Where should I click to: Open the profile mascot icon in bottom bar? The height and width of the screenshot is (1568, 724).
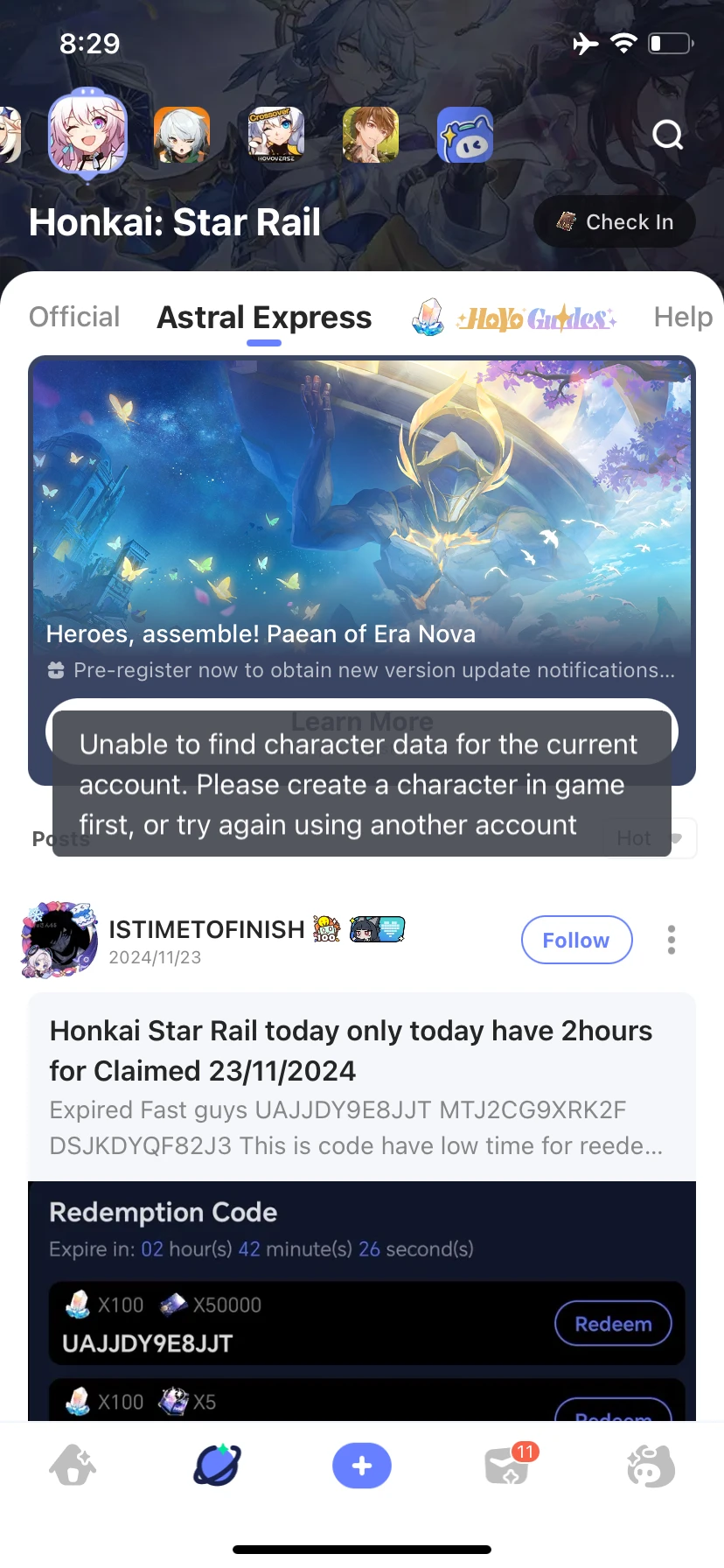651,1465
